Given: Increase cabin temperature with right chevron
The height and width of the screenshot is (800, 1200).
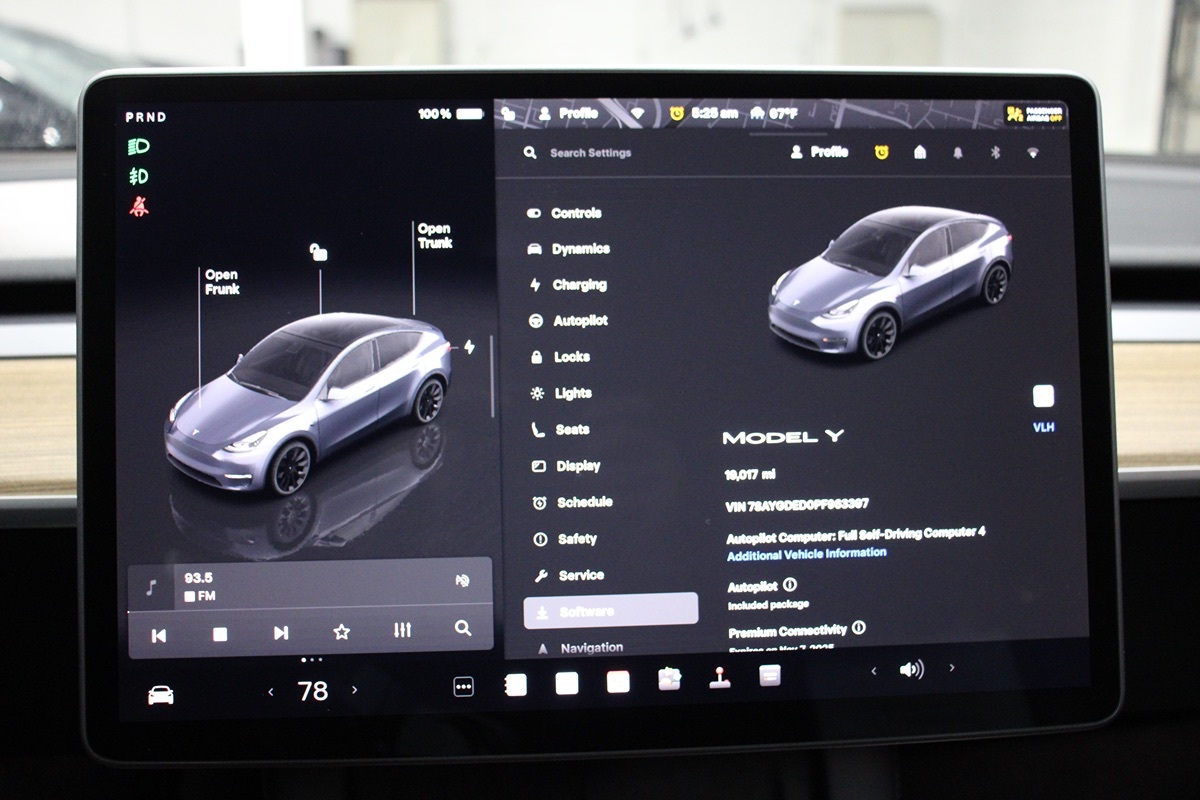Looking at the screenshot, I should [x=355, y=690].
